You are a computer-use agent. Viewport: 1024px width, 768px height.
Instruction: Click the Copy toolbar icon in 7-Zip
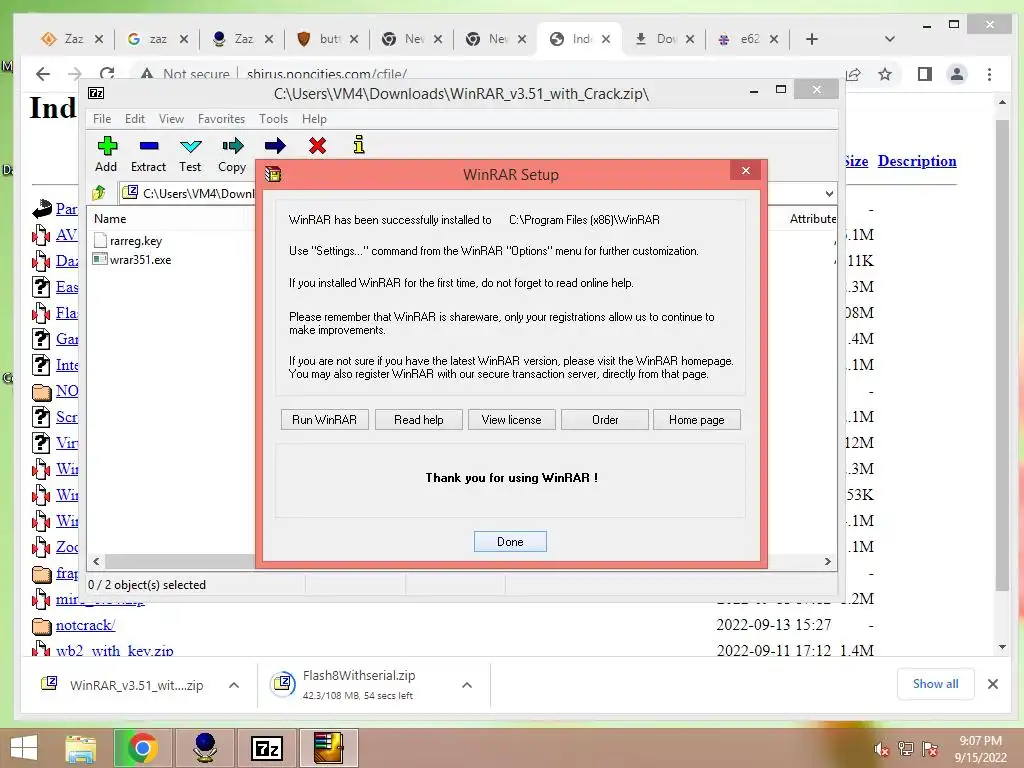(232, 146)
